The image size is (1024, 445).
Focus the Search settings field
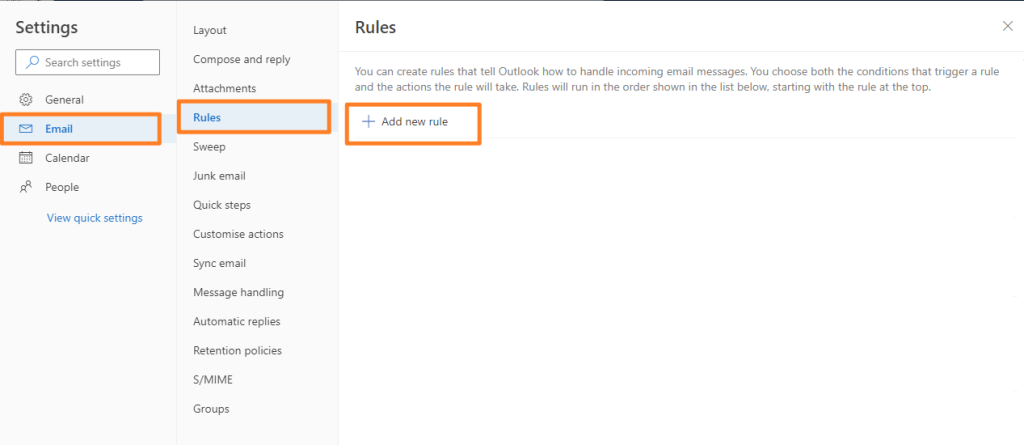click(88, 62)
